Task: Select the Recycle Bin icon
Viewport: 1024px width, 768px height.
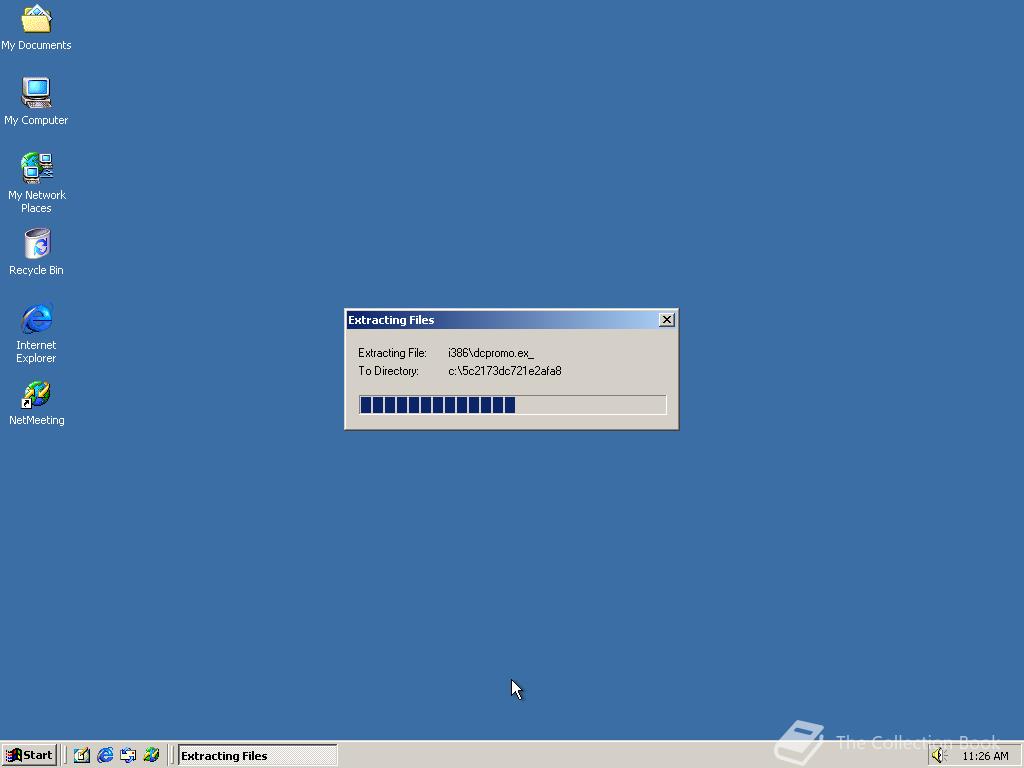Action: point(36,251)
